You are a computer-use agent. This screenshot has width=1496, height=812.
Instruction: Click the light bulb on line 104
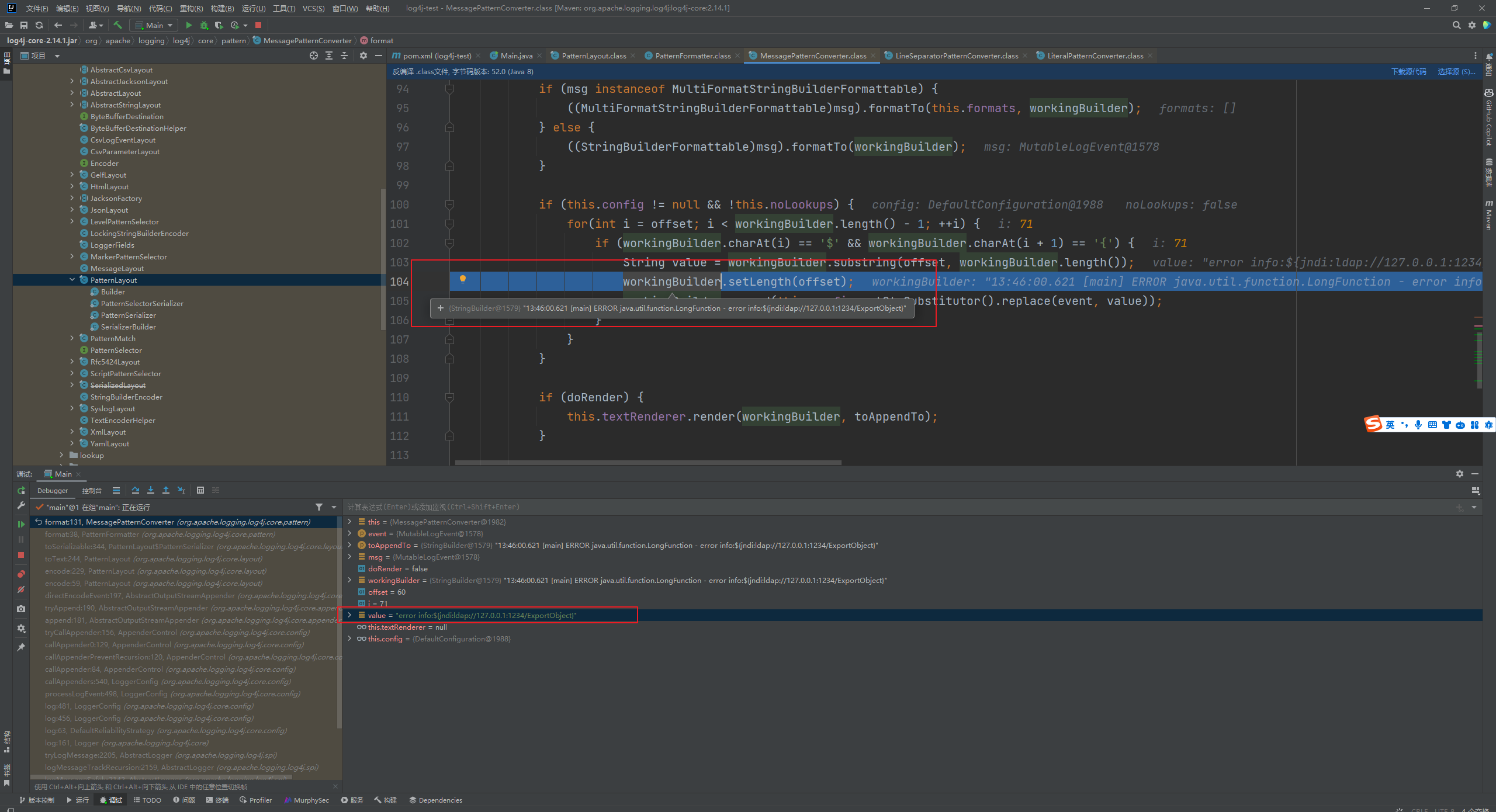(462, 279)
